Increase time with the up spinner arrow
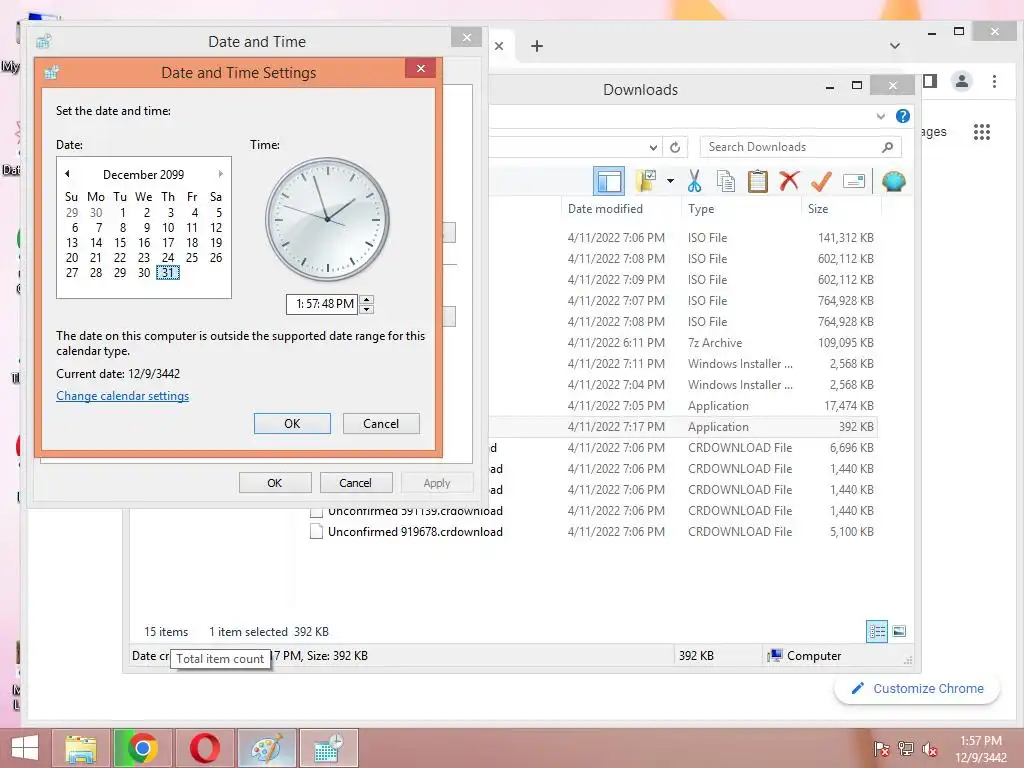This screenshot has width=1024, height=768. pyautogui.click(x=366, y=299)
